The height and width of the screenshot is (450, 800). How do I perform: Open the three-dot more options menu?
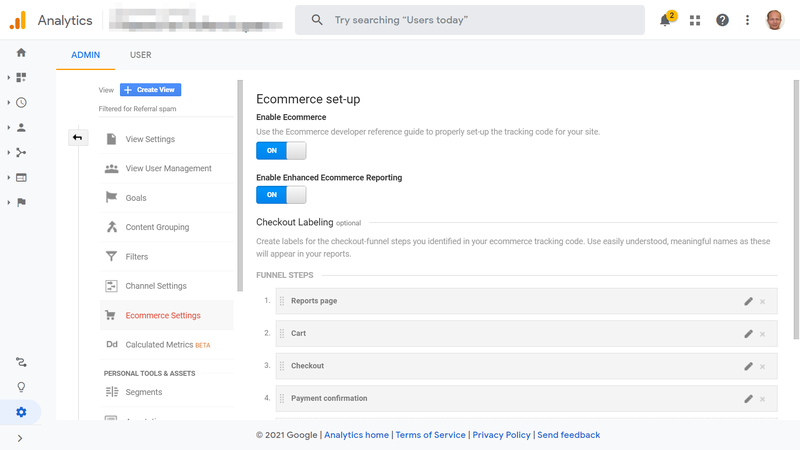(747, 20)
